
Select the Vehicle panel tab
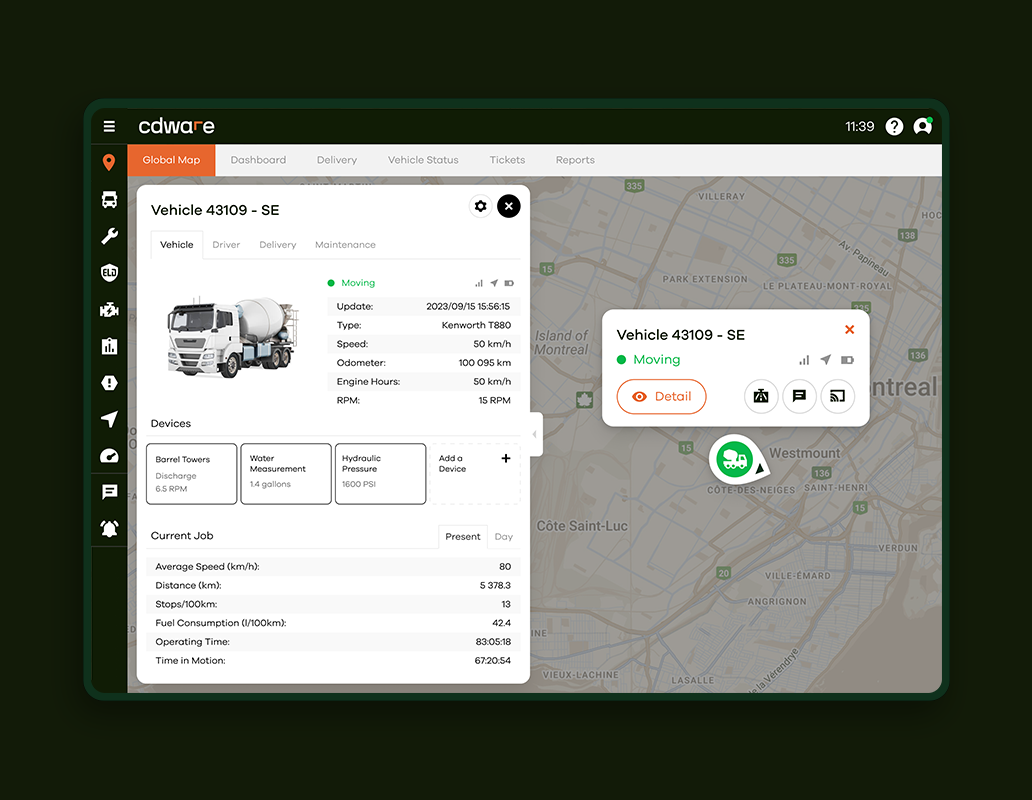click(176, 245)
